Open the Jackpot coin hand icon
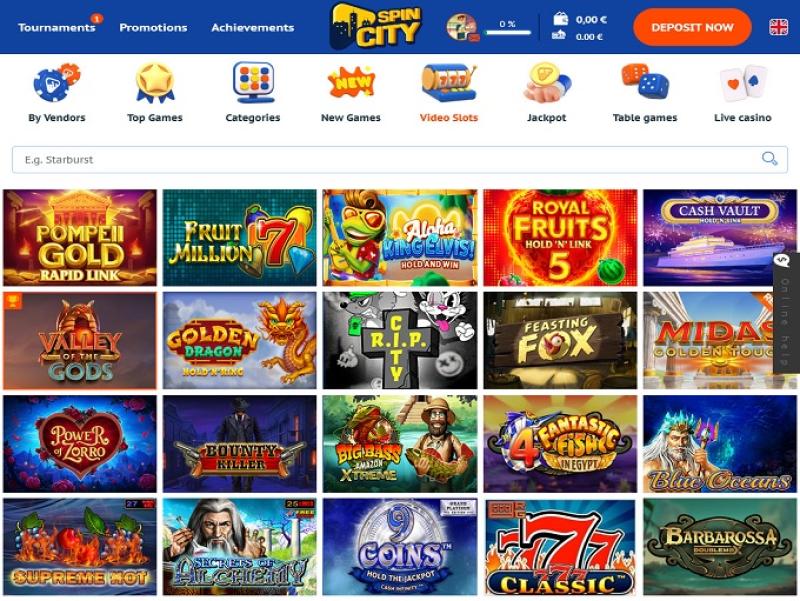The width and height of the screenshot is (800, 601). coord(547,83)
